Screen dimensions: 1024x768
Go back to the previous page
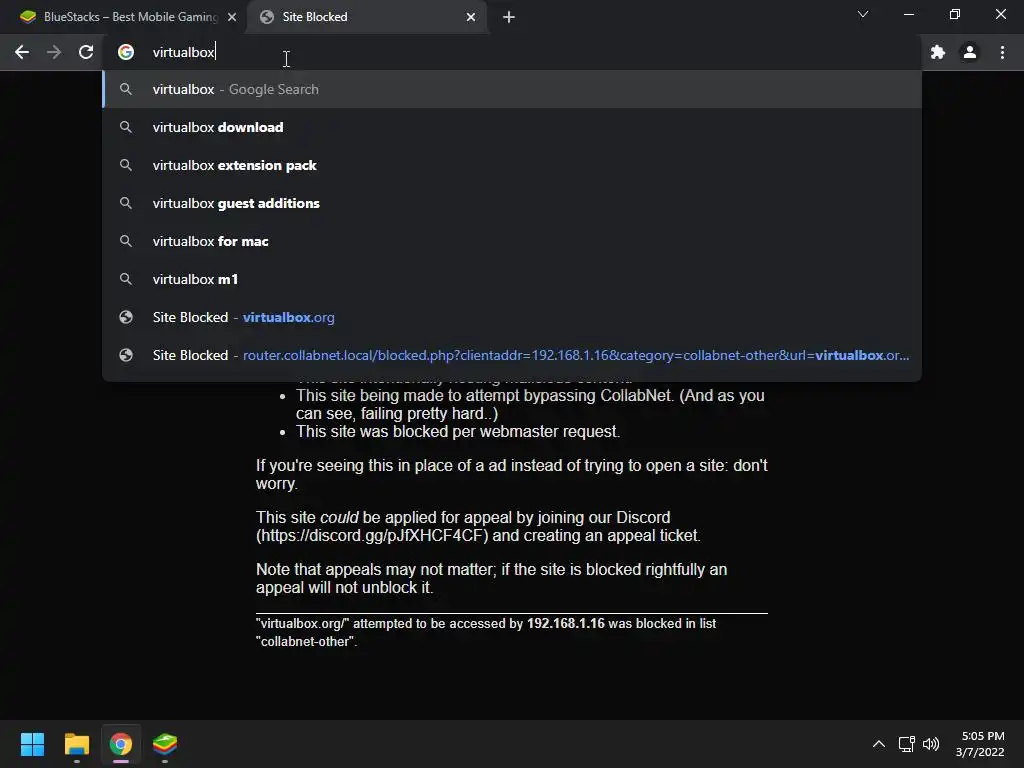pyautogui.click(x=22, y=52)
